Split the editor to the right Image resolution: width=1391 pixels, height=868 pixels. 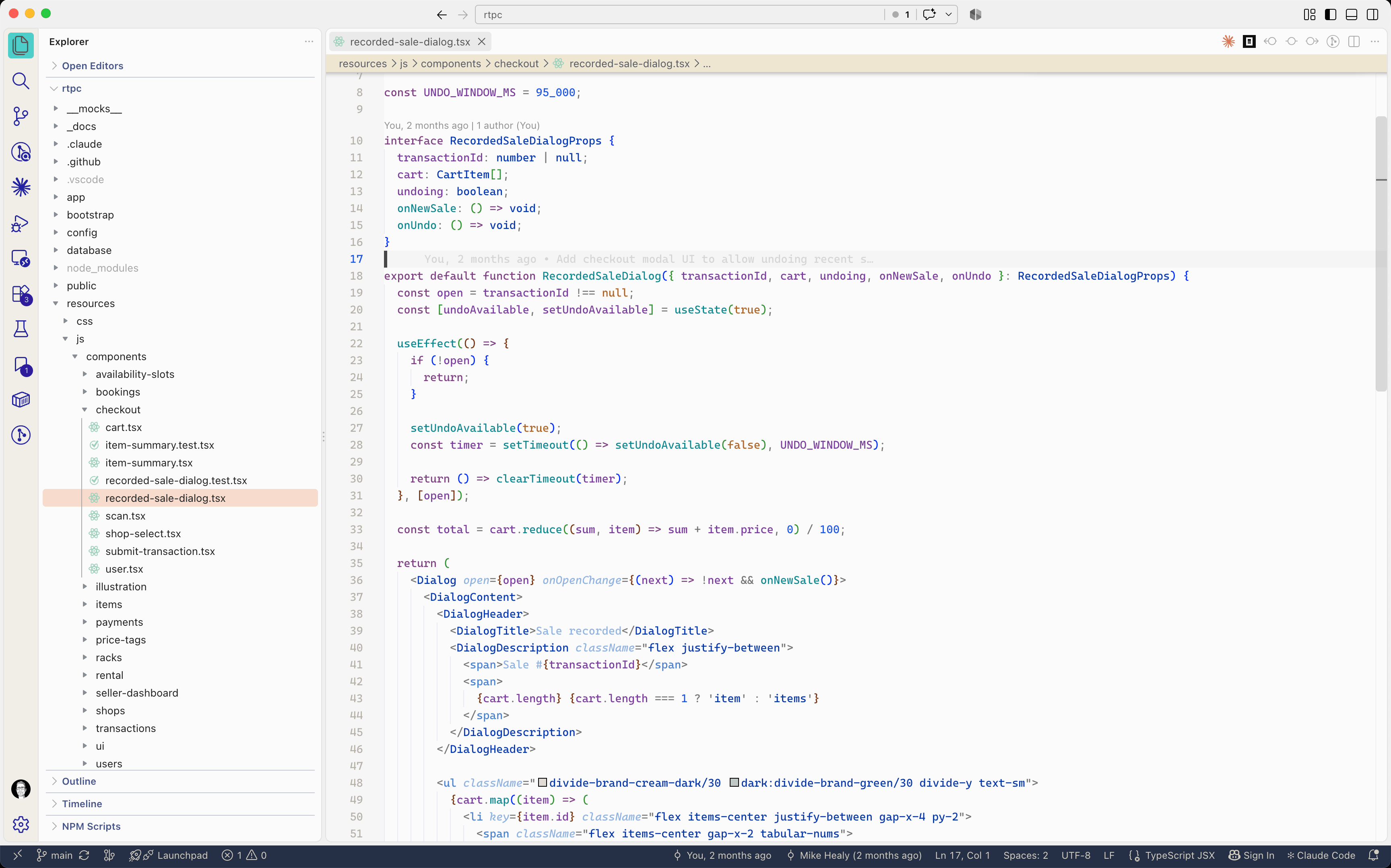coord(1354,41)
